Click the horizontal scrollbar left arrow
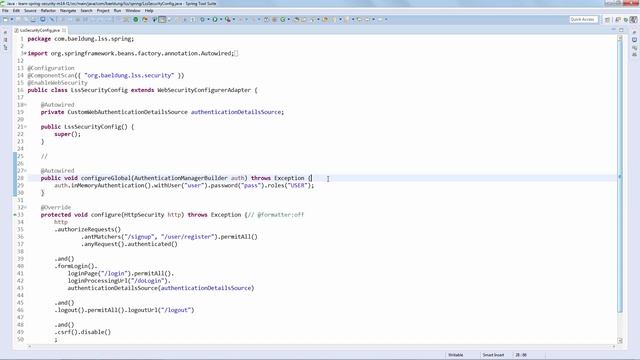640x360 pixels. 29,346
